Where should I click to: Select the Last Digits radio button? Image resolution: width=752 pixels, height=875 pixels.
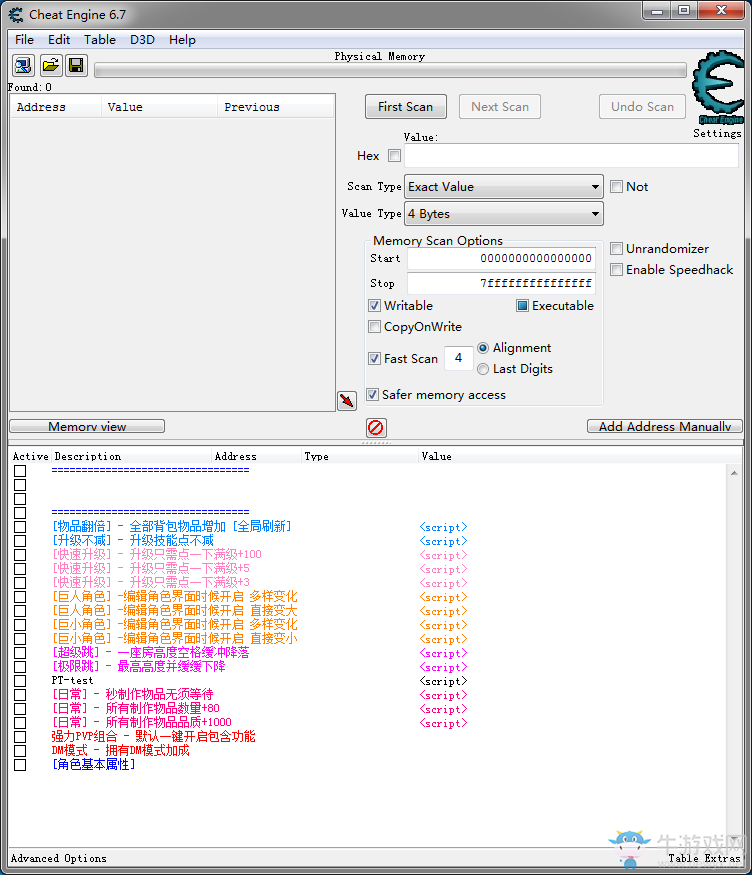tap(483, 369)
